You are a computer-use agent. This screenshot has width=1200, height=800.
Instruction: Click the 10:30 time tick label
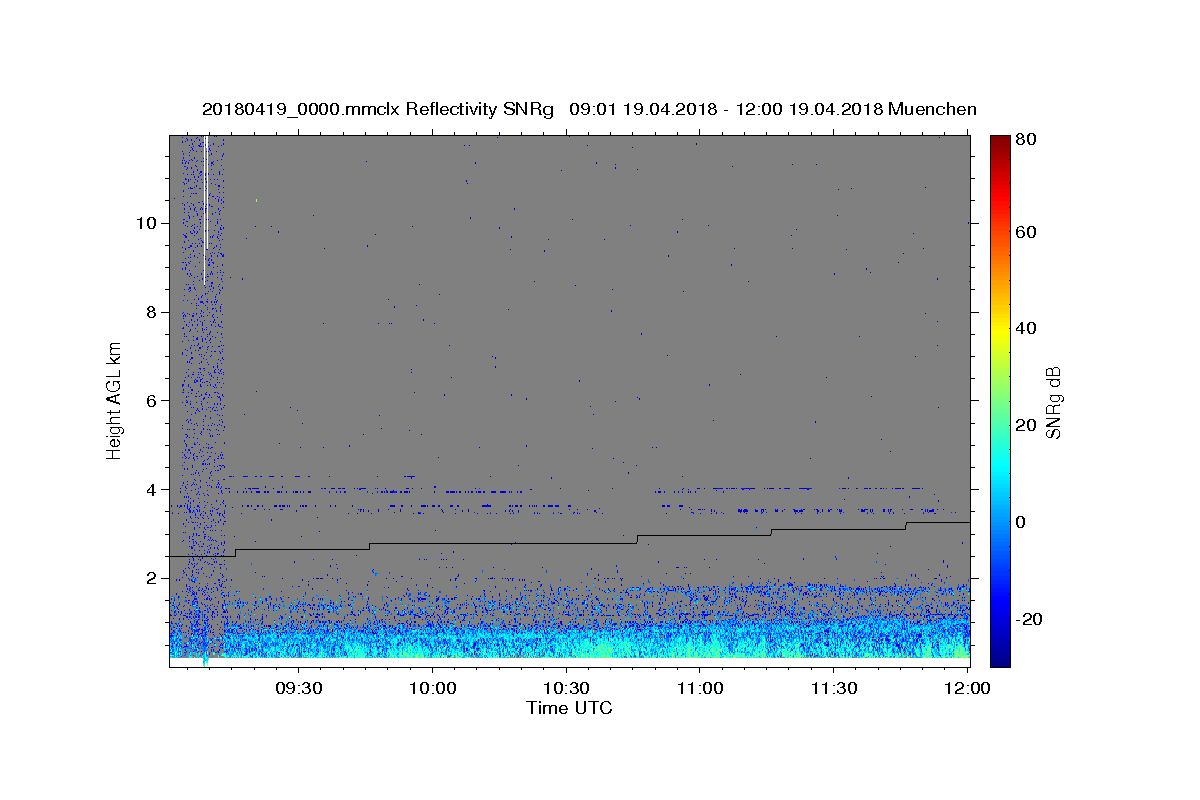click(566, 688)
